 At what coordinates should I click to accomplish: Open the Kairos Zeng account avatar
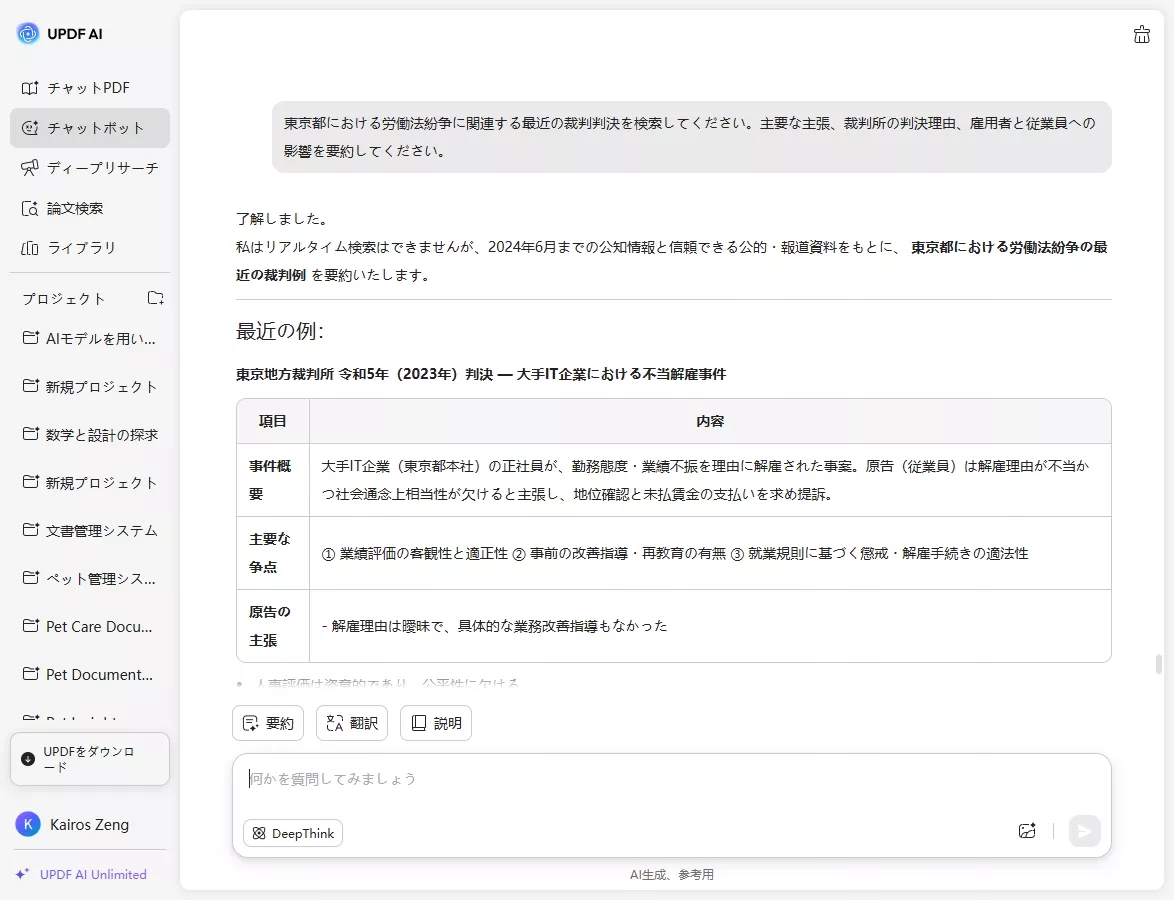27,824
